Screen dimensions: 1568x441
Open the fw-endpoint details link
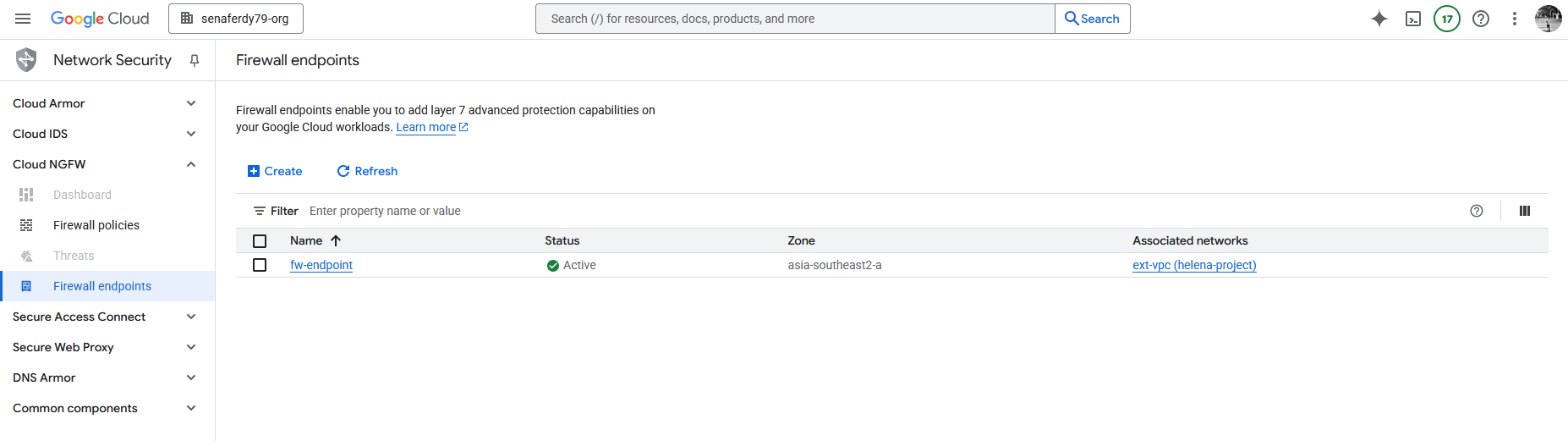[x=321, y=265]
